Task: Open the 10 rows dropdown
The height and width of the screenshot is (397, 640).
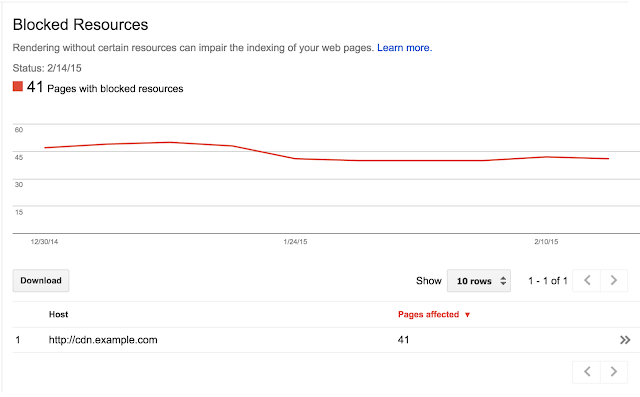Action: pyautogui.click(x=479, y=281)
